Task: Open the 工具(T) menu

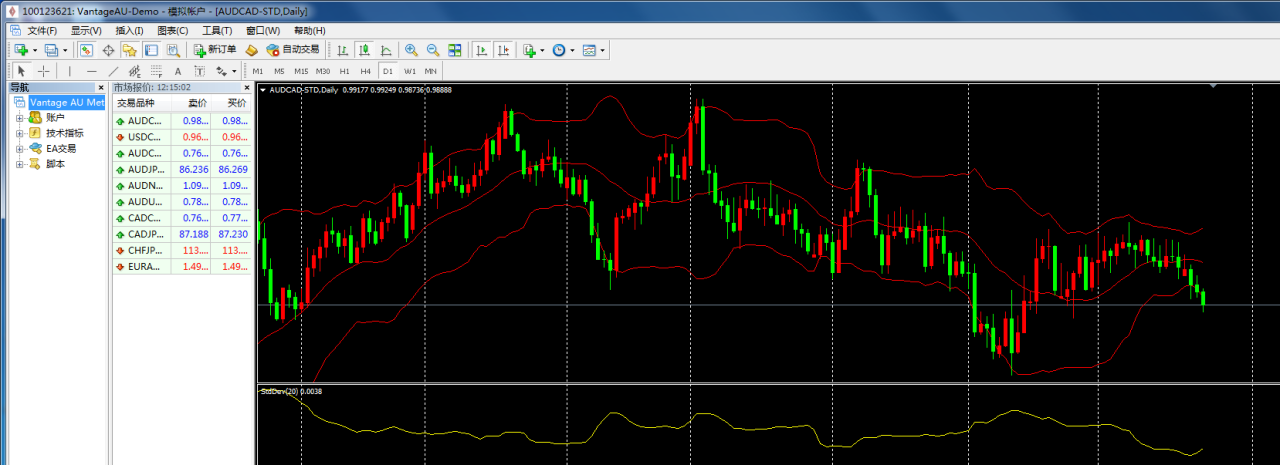Action: [217, 31]
